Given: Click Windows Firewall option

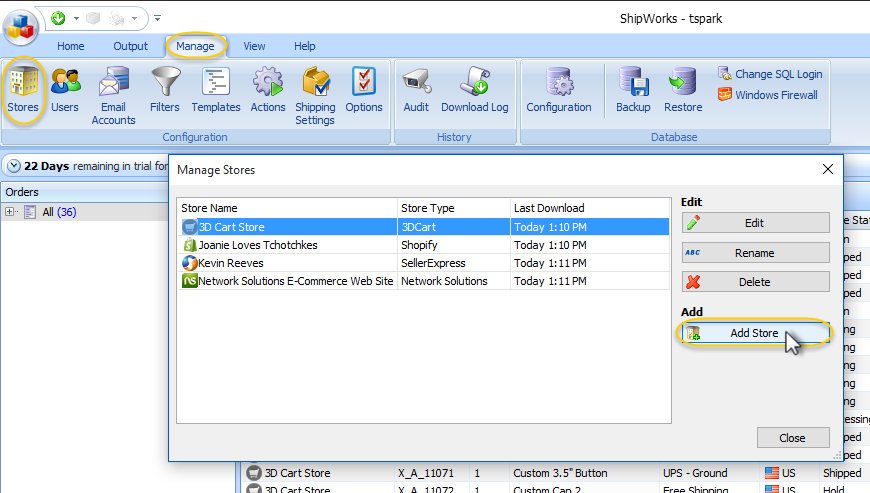Looking at the screenshot, I should coord(768,95).
